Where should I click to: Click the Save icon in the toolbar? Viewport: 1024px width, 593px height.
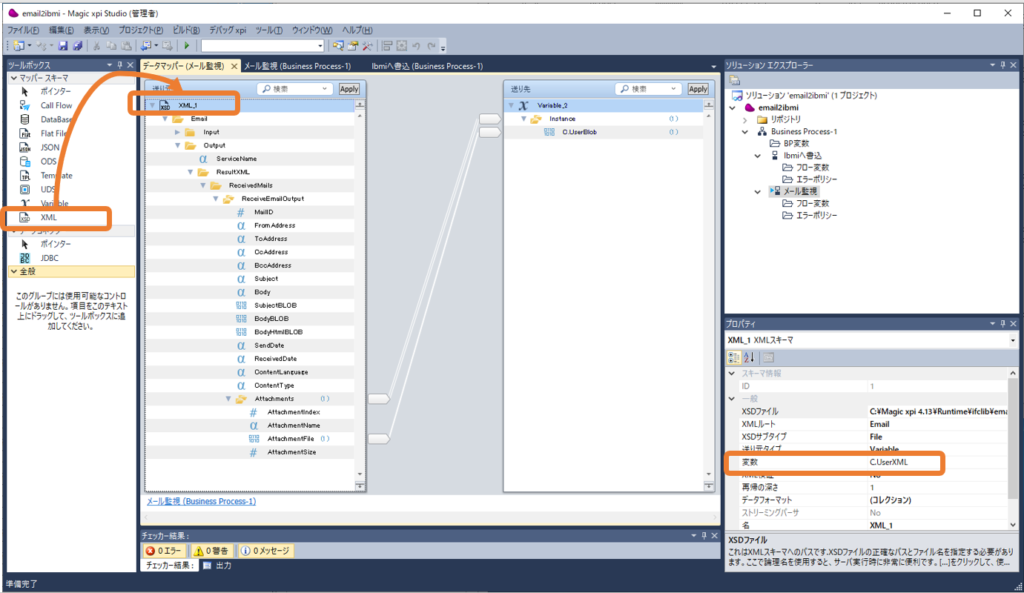pos(63,46)
